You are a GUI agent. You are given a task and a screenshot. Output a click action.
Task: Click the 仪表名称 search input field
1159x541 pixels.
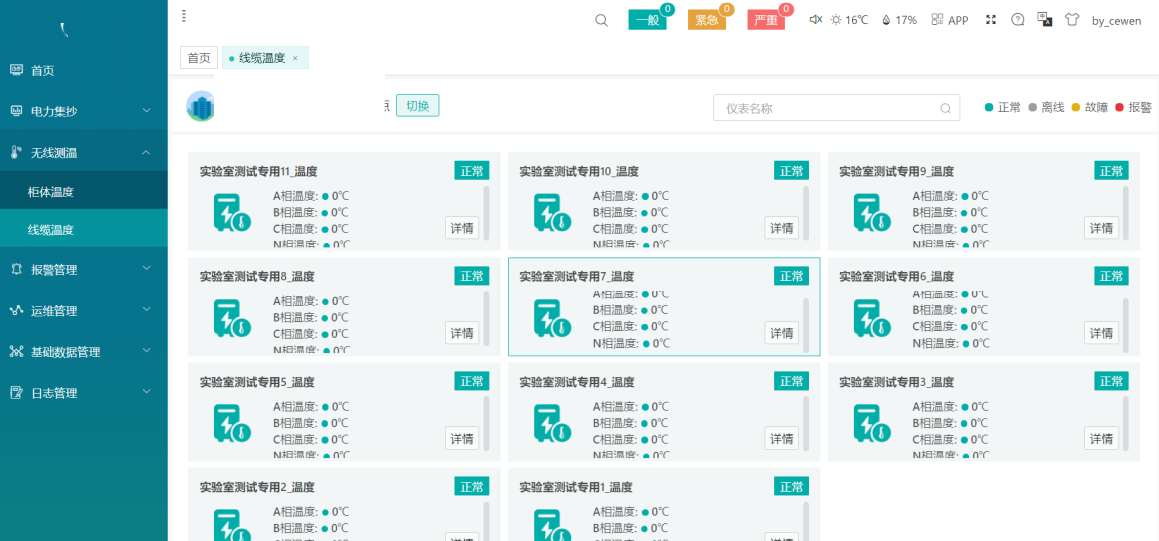(830, 108)
